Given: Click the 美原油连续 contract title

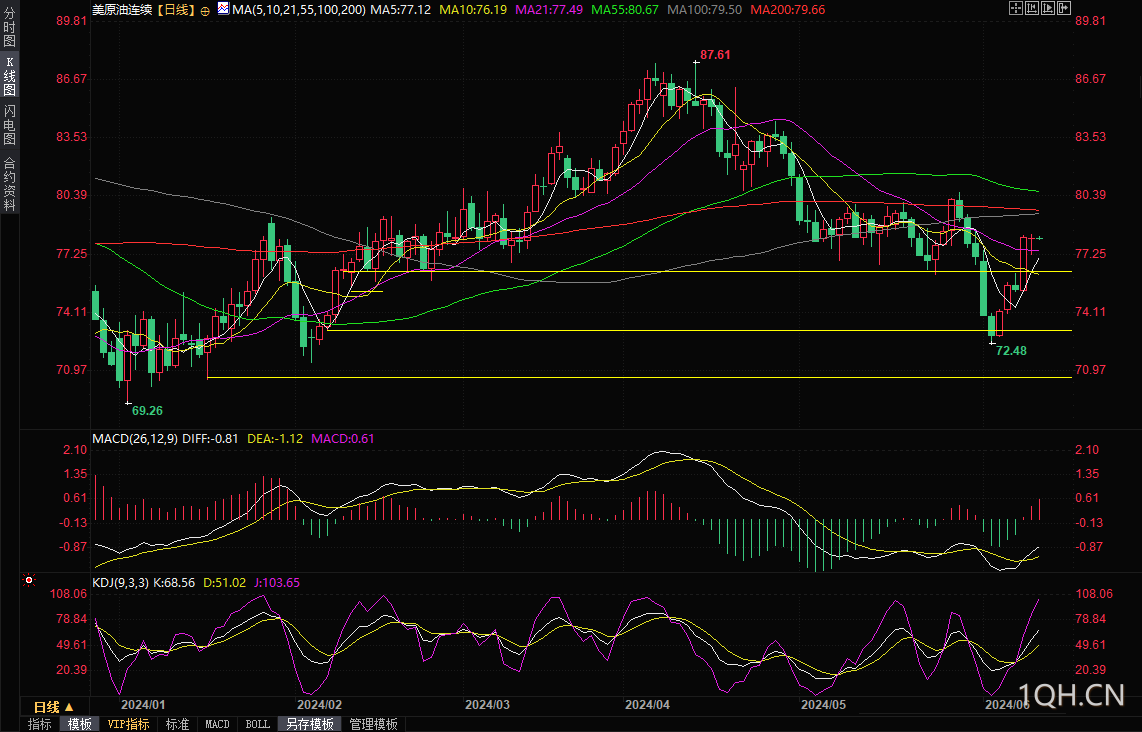Looking at the screenshot, I should [x=122, y=10].
